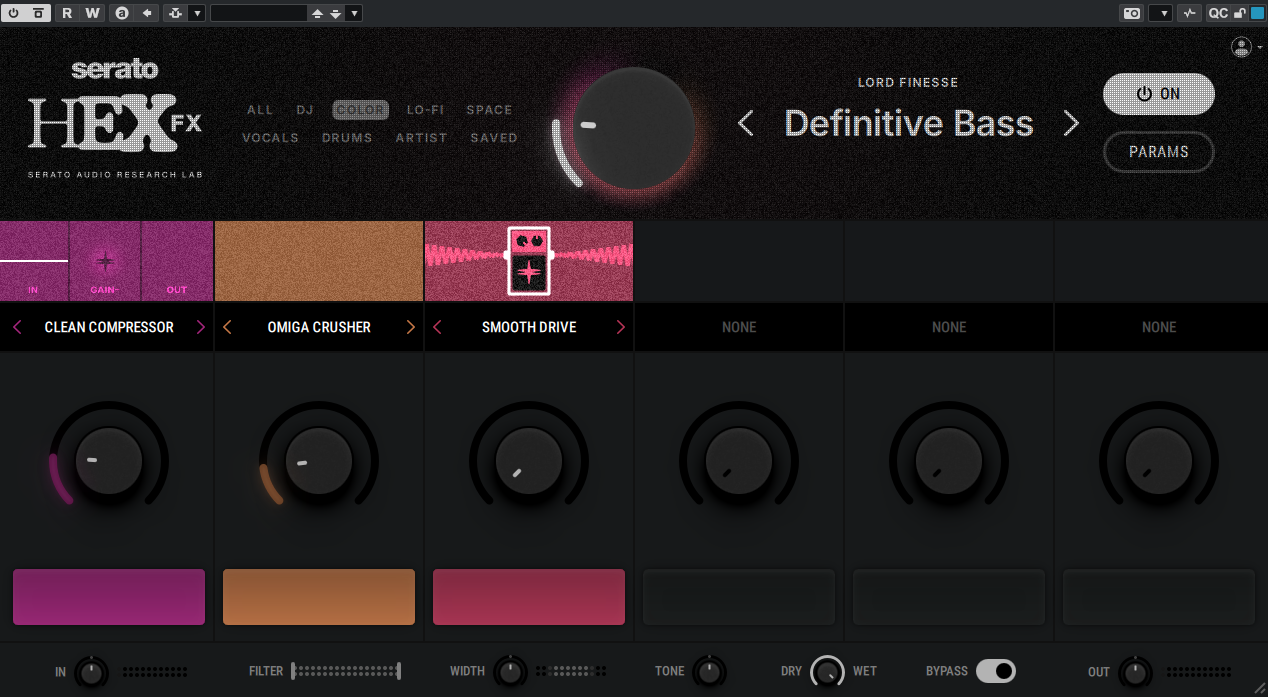1268x697 pixels.
Task: Click the QC quick controls button
Action: click(x=1217, y=13)
